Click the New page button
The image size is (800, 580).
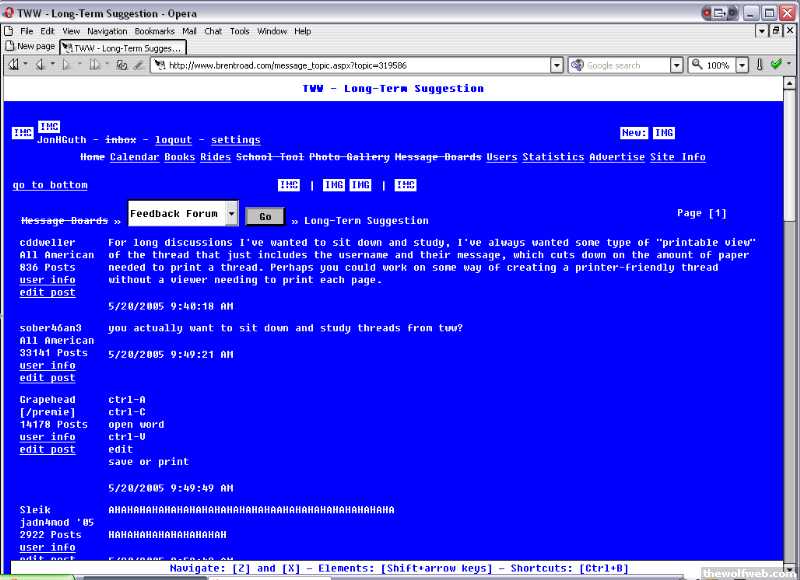coord(31,47)
